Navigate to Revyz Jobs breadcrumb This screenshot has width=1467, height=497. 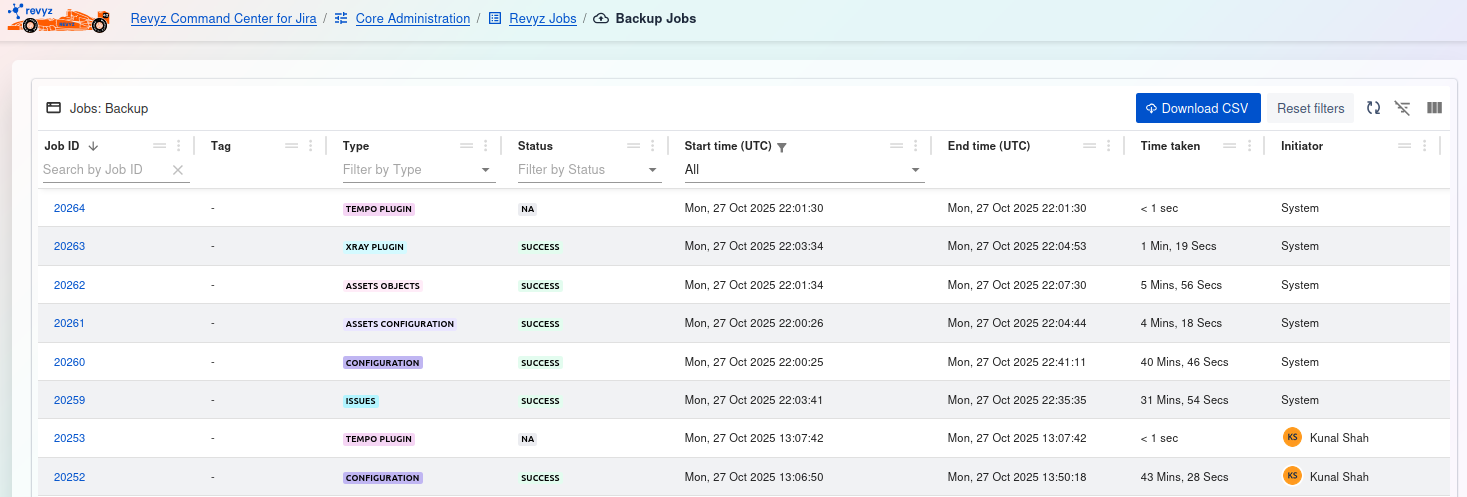542,18
